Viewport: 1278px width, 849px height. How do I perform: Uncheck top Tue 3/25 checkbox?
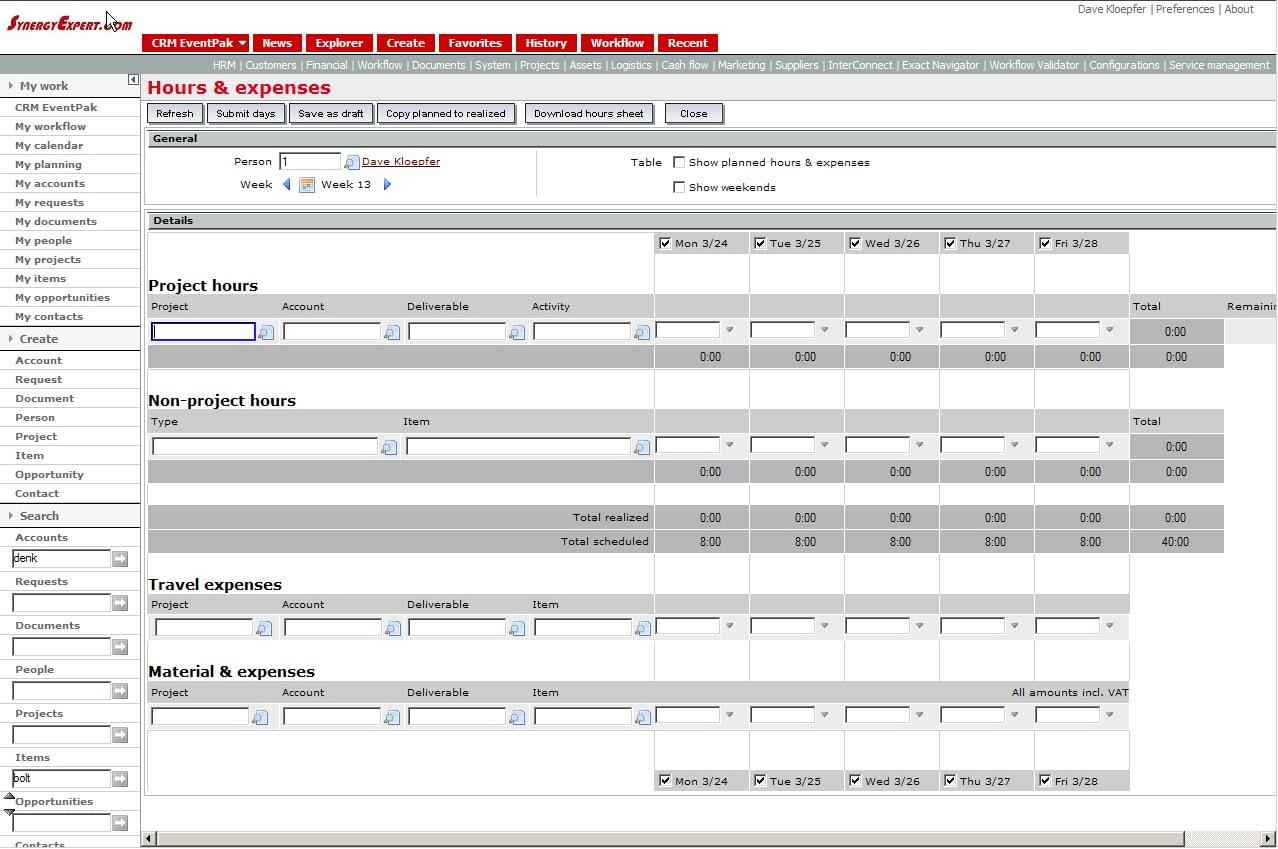click(760, 243)
